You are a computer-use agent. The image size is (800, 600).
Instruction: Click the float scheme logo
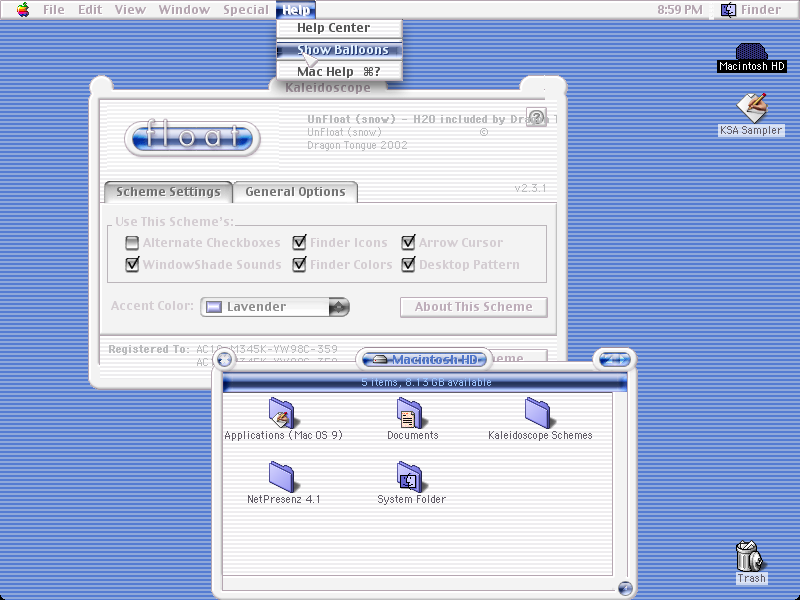click(x=192, y=138)
